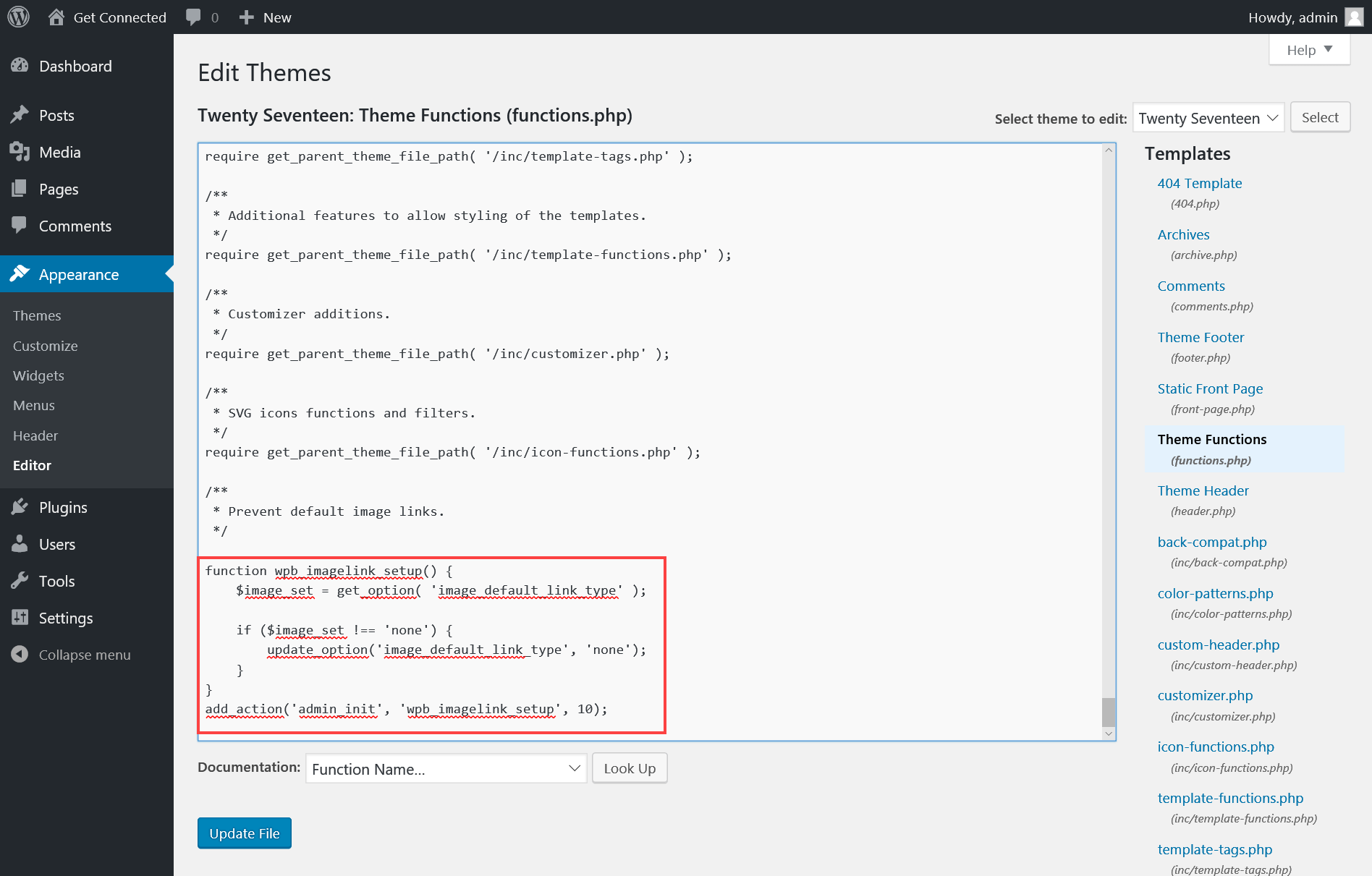Select the Theme Functions template
The height and width of the screenshot is (876, 1372).
point(1212,439)
